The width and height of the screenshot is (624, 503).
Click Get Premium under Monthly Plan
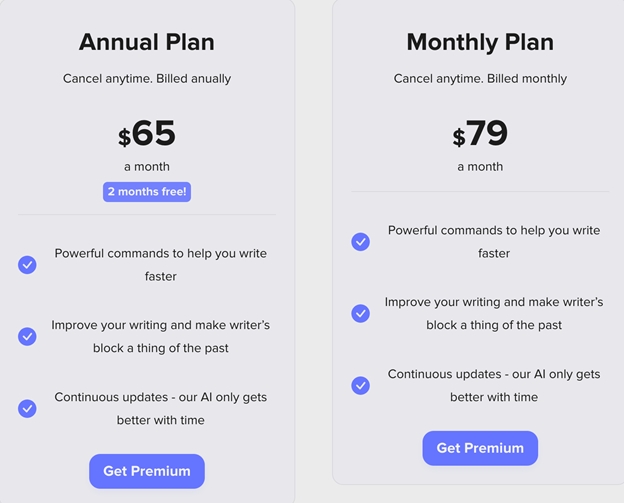click(x=480, y=448)
